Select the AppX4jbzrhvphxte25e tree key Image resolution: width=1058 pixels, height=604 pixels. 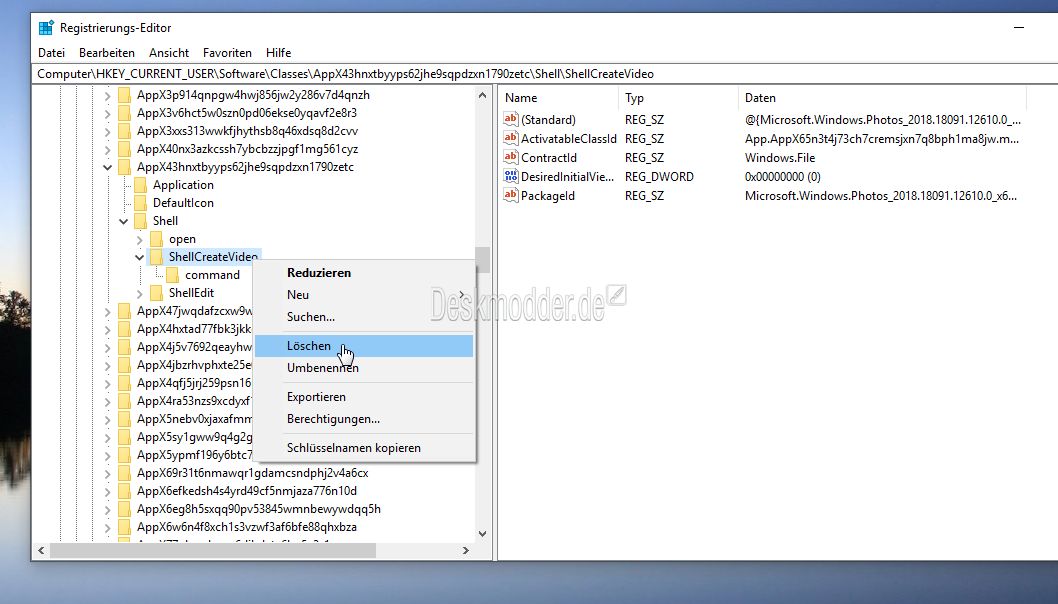pos(194,365)
